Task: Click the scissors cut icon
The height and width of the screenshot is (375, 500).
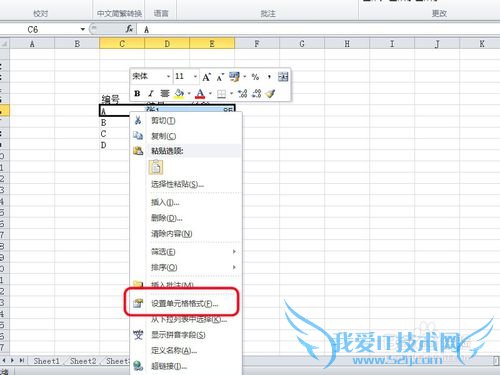Action: pyautogui.click(x=138, y=120)
